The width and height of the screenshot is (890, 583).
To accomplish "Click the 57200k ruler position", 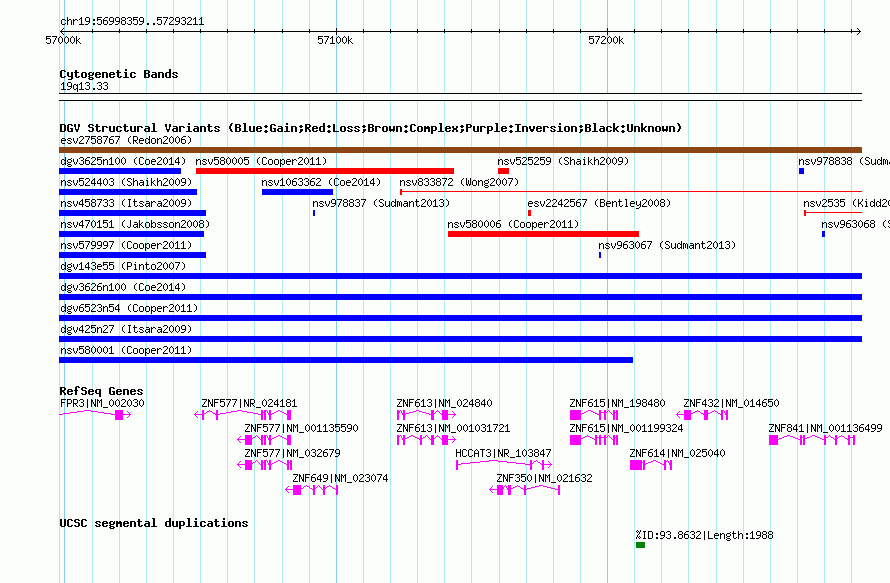I will (x=606, y=40).
